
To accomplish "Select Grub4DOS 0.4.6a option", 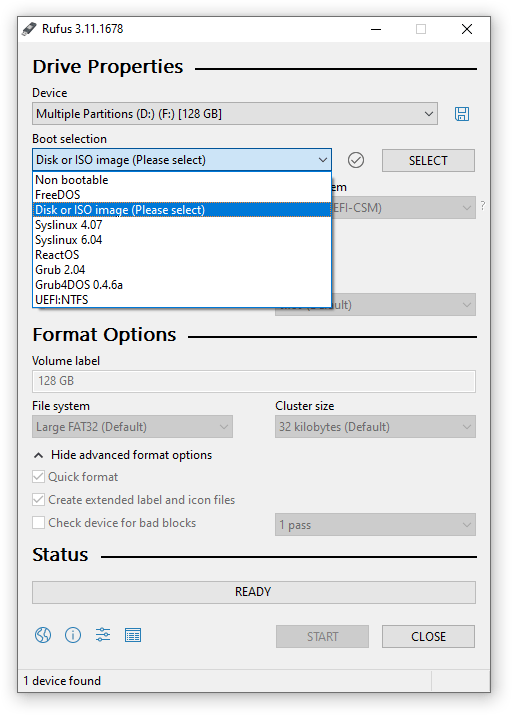I will point(182,285).
